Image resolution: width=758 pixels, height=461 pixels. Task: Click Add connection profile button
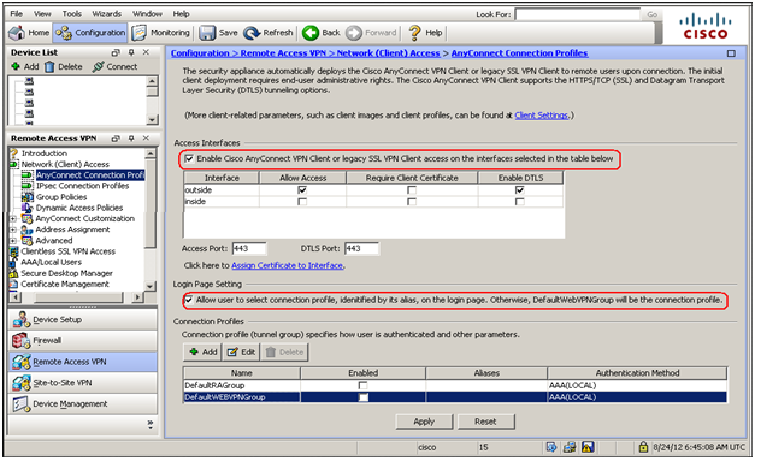click(202, 352)
